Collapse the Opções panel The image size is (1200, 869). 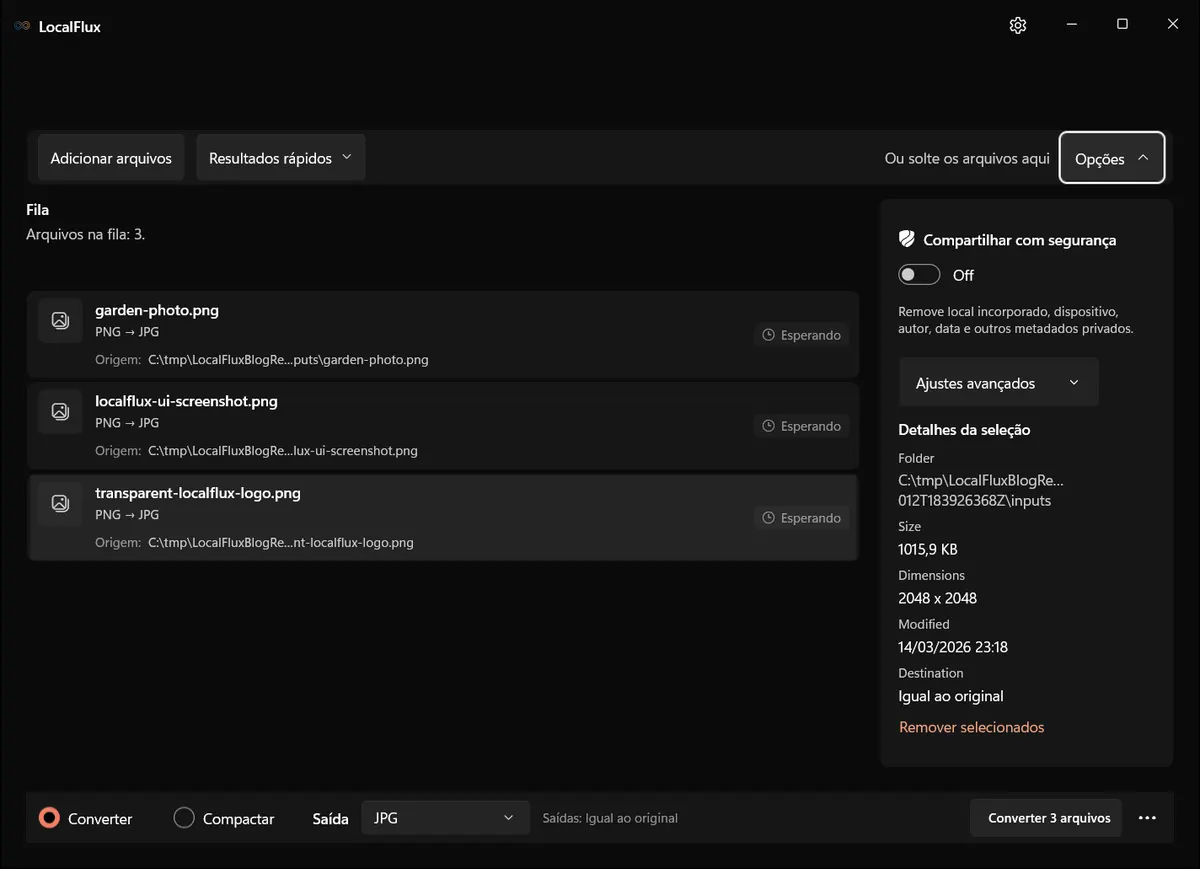(x=1112, y=158)
